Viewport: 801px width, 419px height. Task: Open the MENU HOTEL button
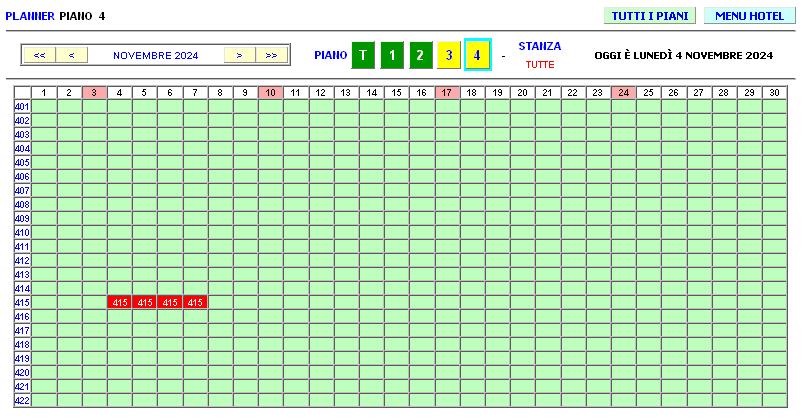(749, 16)
